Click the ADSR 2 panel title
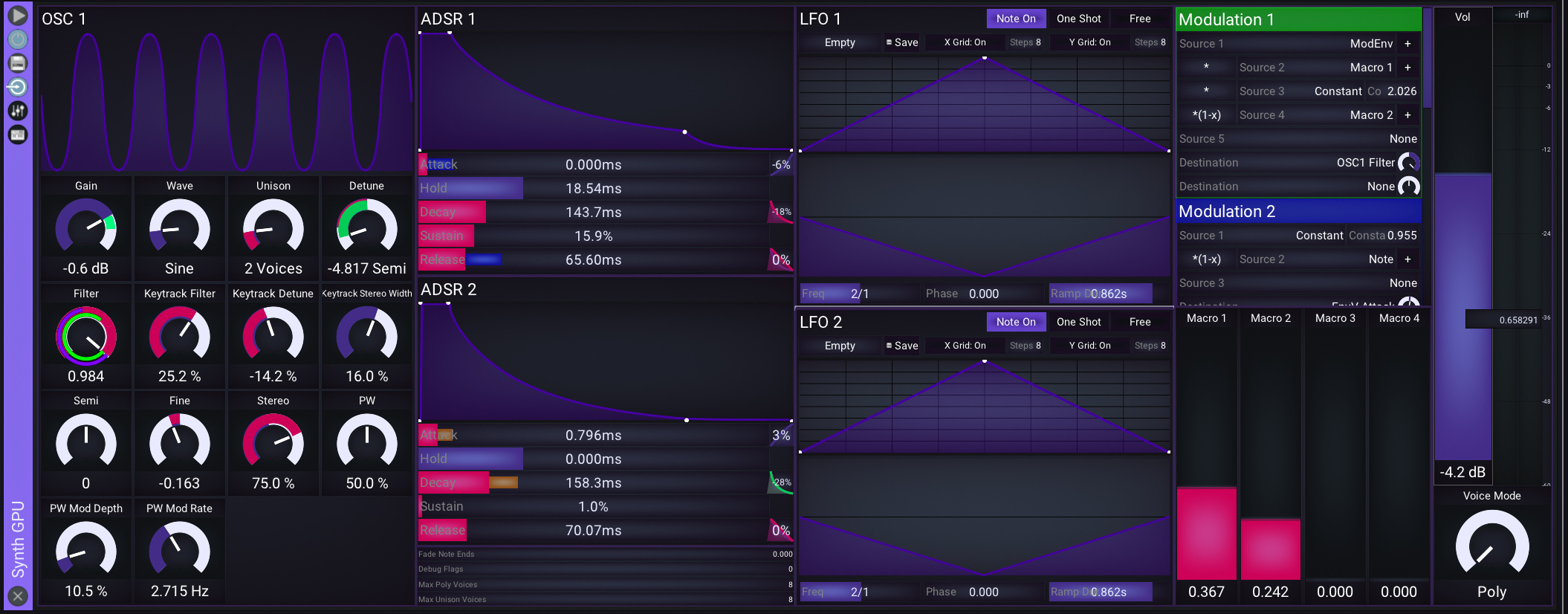 tap(448, 289)
